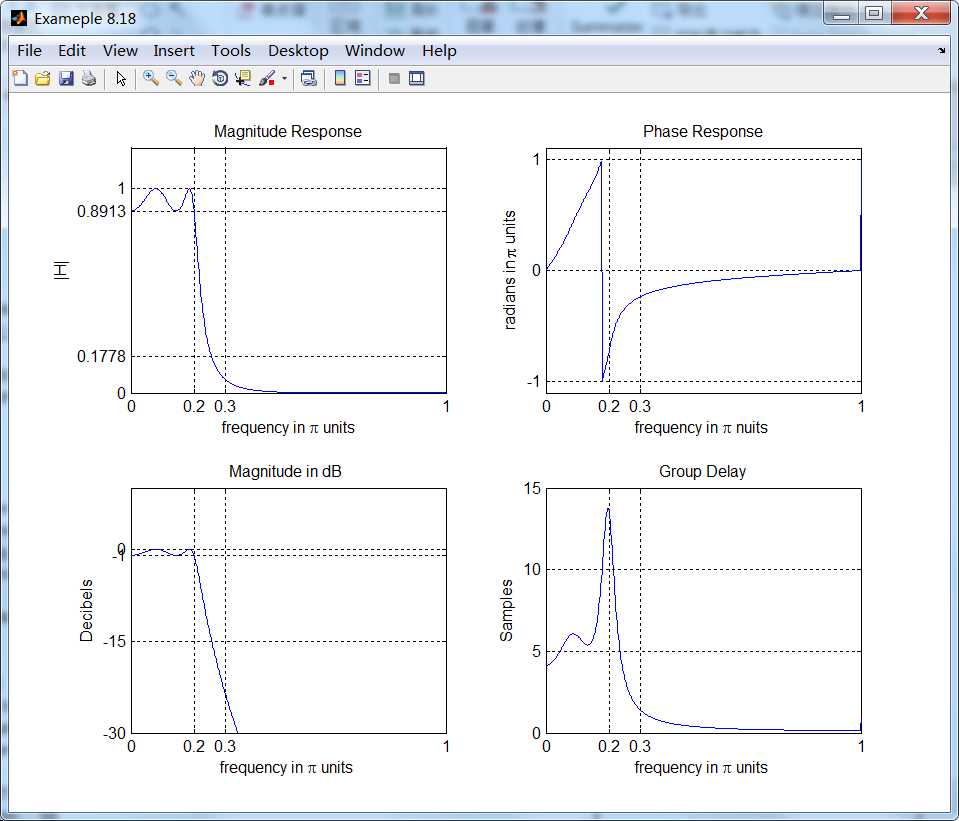Insert a legend via toolbar icon
Viewport: 959px width, 821px height.
coord(363,78)
